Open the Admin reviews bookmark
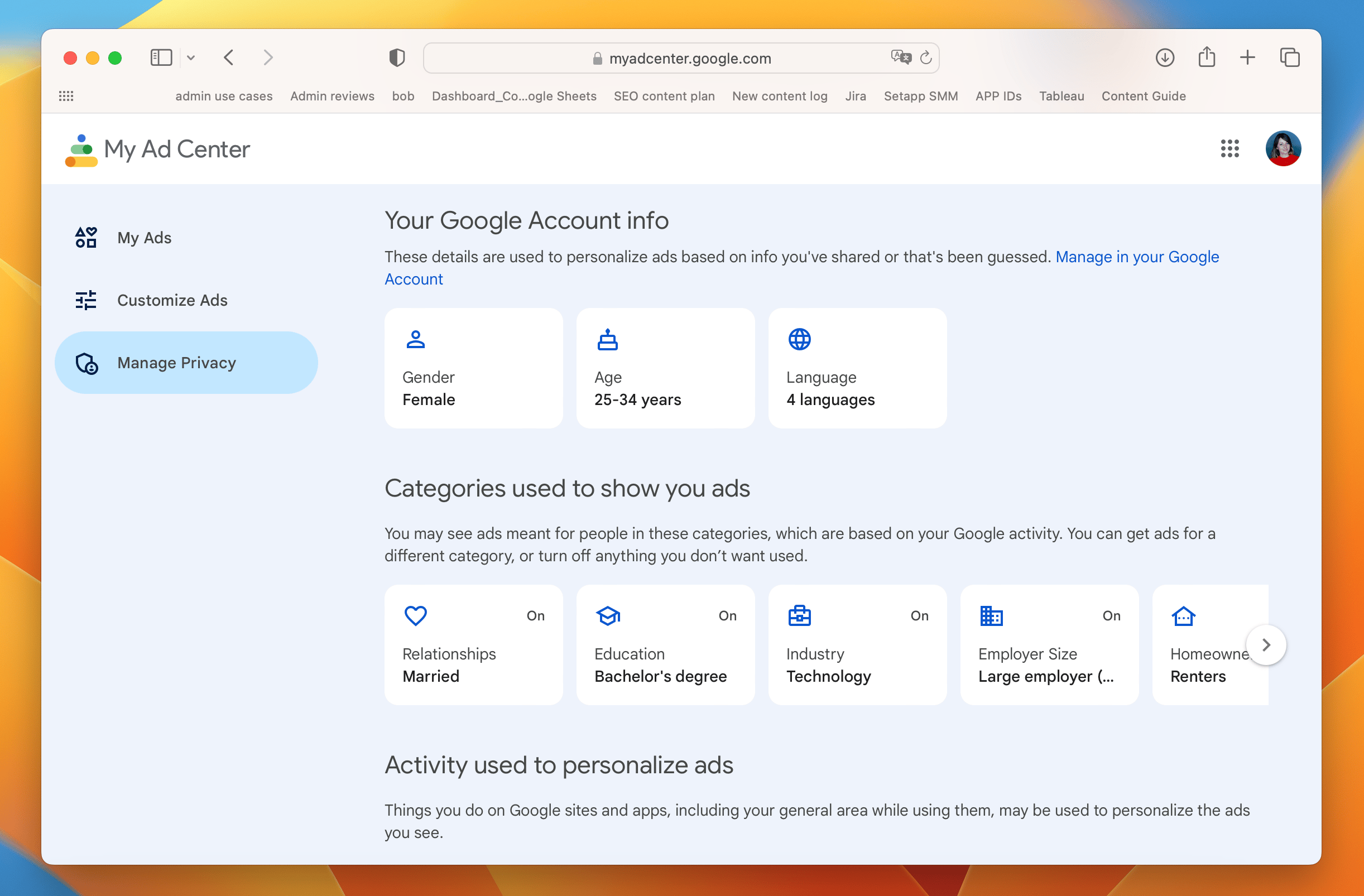The image size is (1364, 896). pos(333,97)
